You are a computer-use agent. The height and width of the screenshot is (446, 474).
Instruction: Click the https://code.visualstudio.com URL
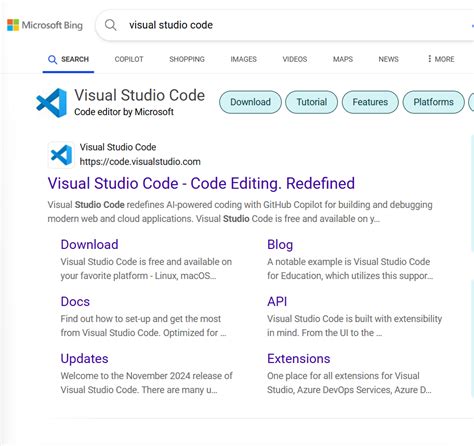[140, 162]
